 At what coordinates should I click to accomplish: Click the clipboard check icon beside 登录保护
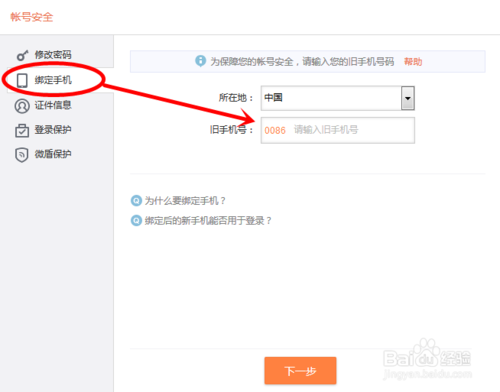[x=22, y=130]
